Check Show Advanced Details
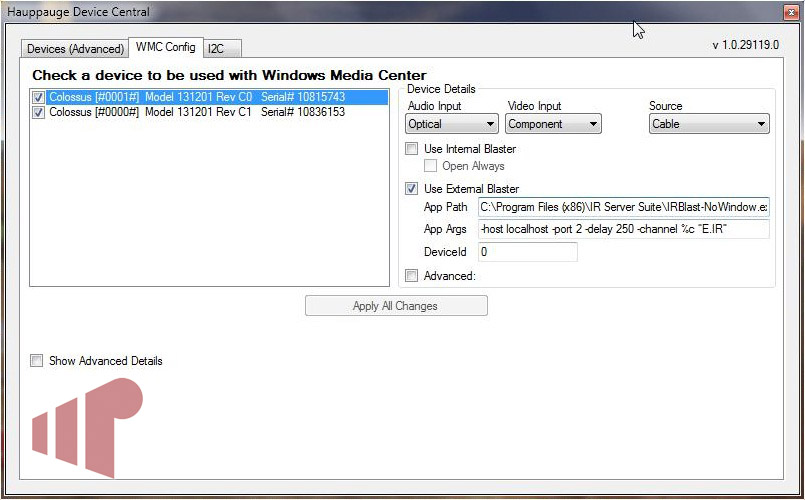Screen dimensions: 805x500 [36, 361]
